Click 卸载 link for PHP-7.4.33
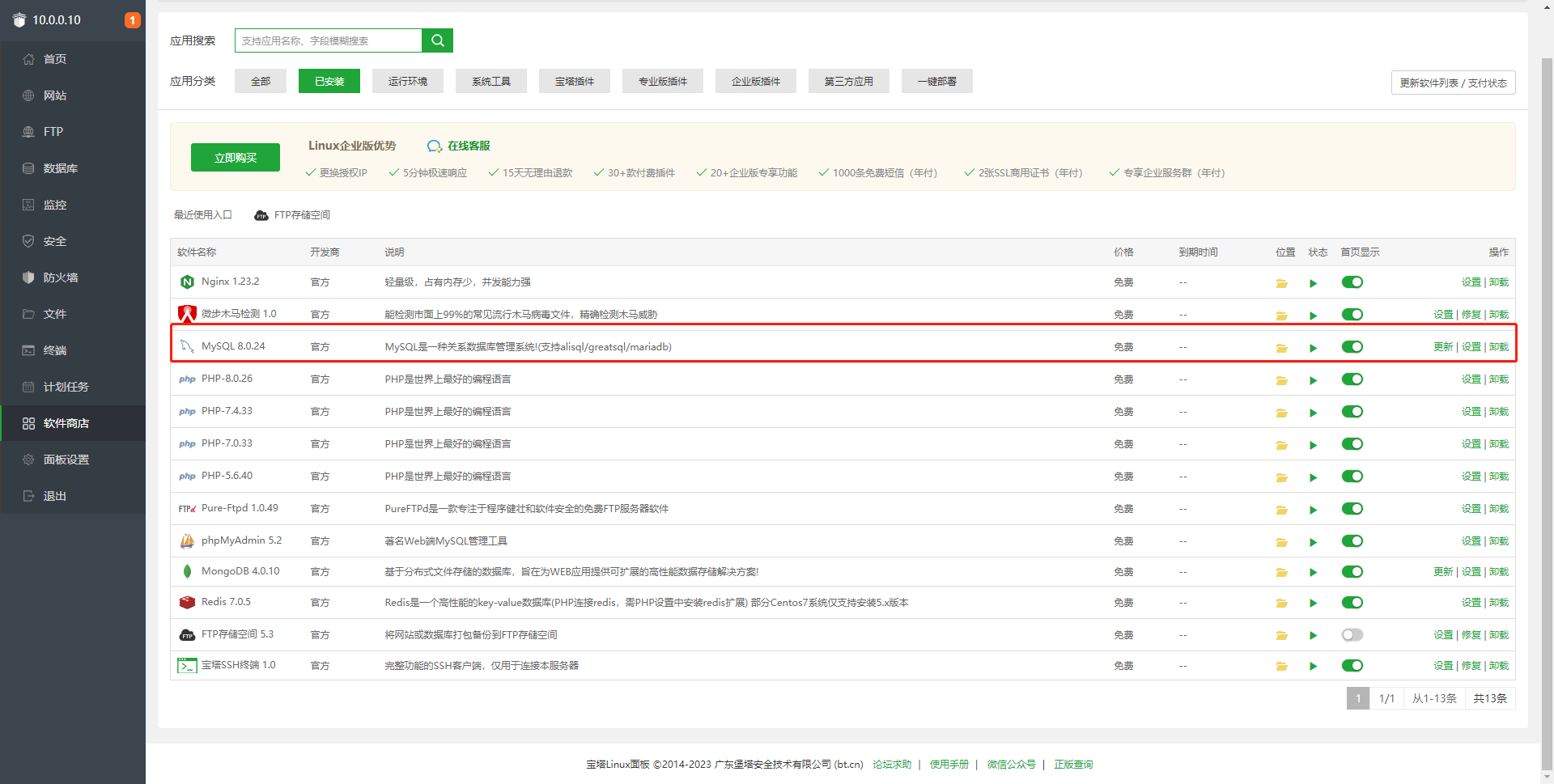The height and width of the screenshot is (784, 1554). pos(1499,412)
